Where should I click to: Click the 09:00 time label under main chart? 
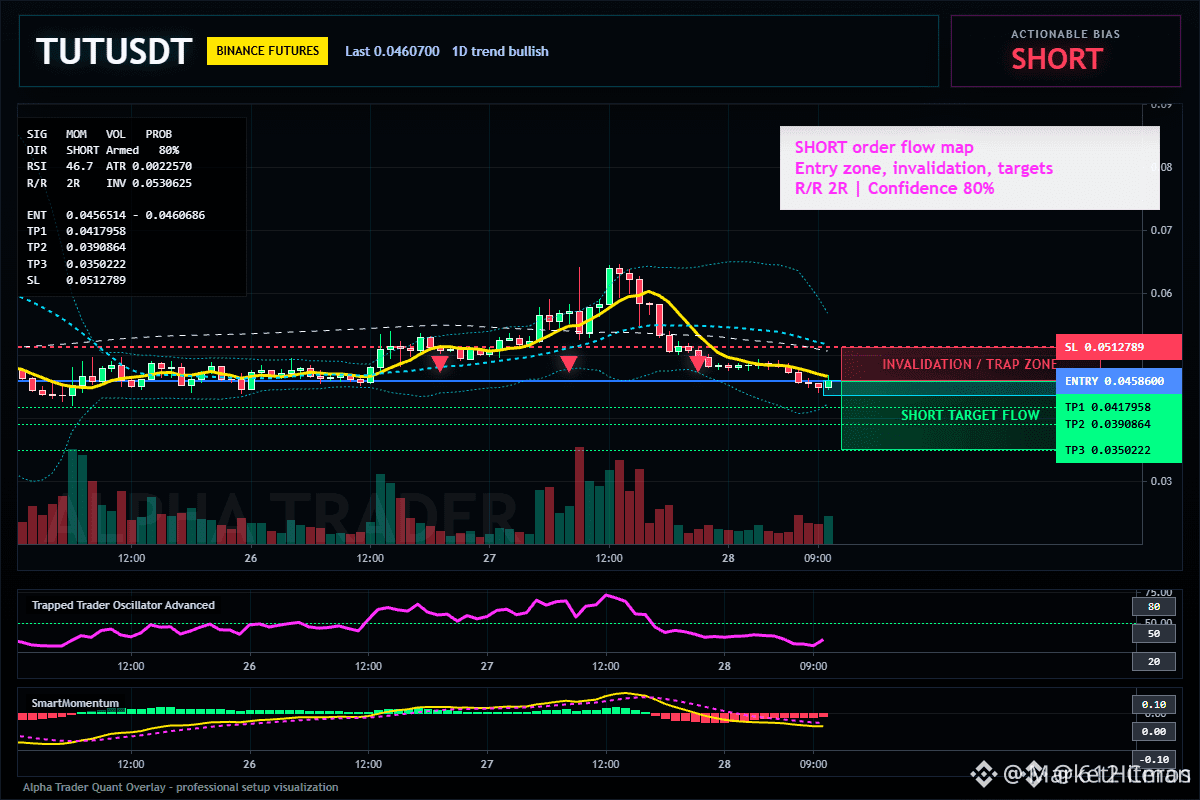click(x=818, y=558)
